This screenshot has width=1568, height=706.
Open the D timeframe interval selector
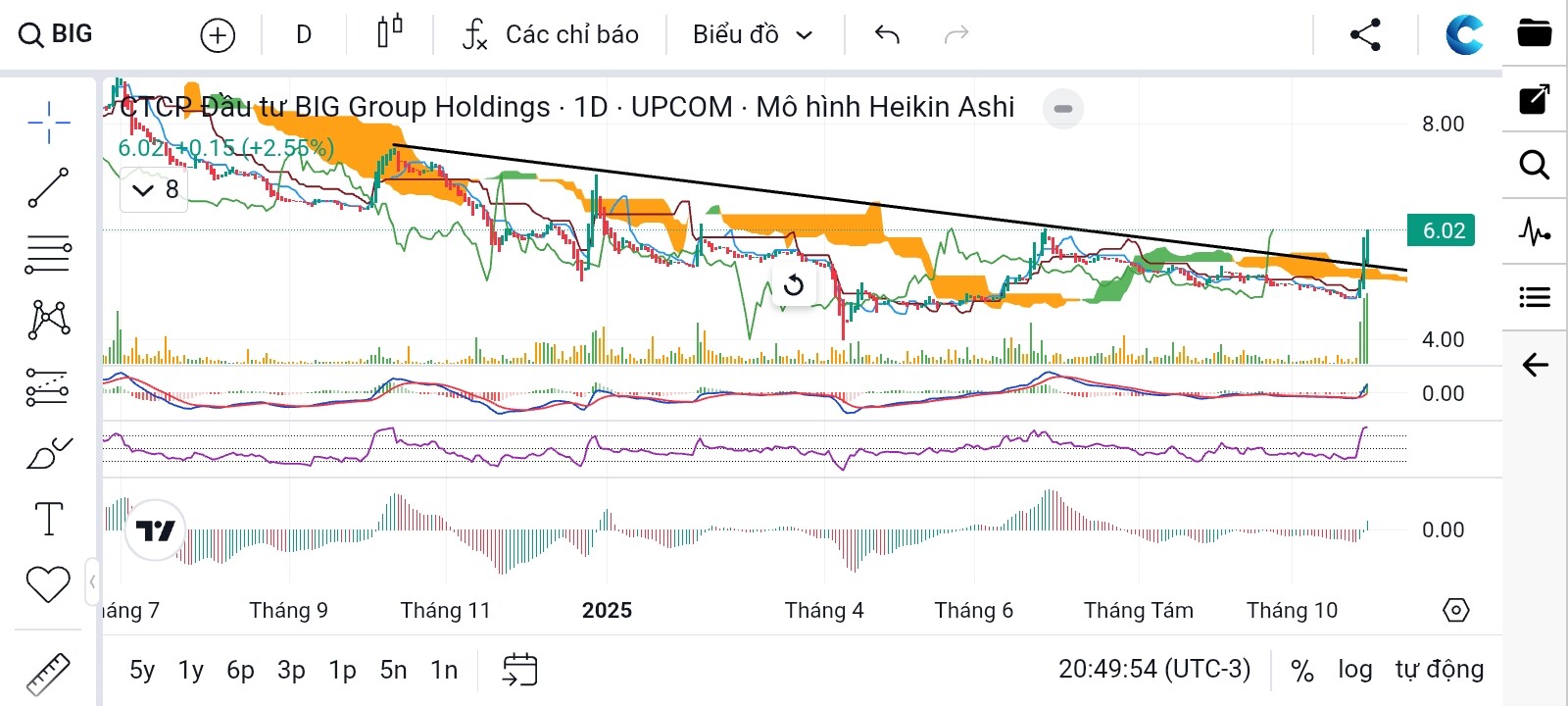coord(304,35)
